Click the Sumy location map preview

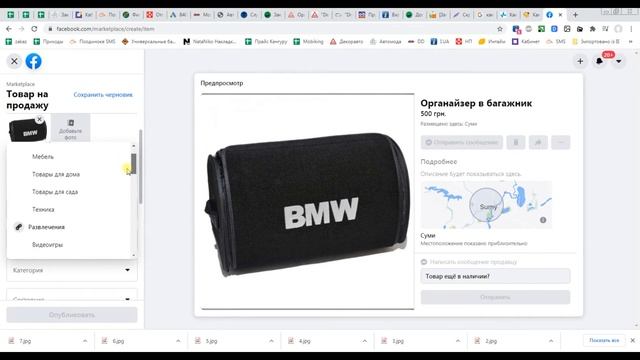coord(486,205)
